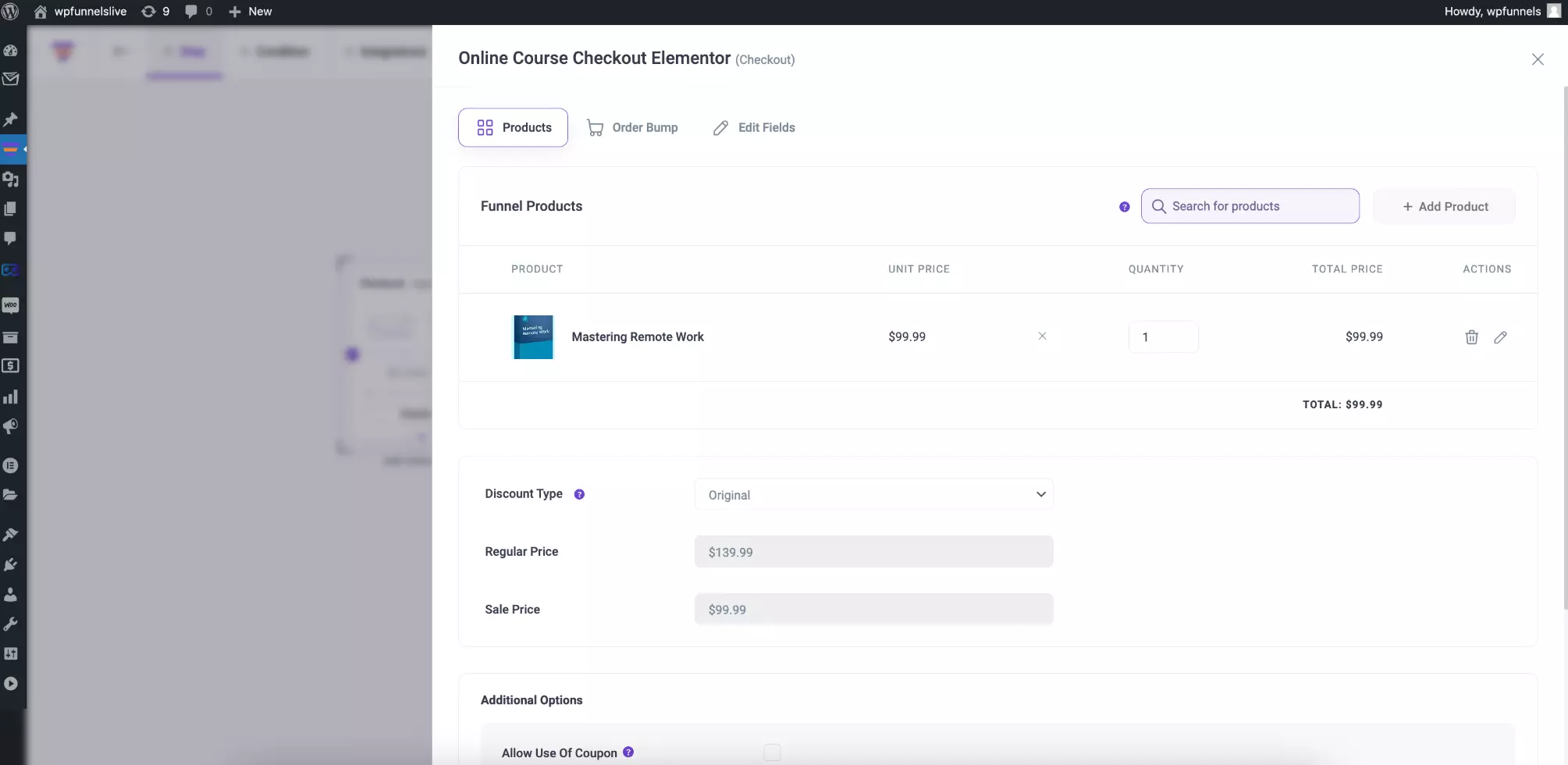This screenshot has width=1568, height=765.
Task: Open Settings sliders sidebar icon
Action: point(11,654)
